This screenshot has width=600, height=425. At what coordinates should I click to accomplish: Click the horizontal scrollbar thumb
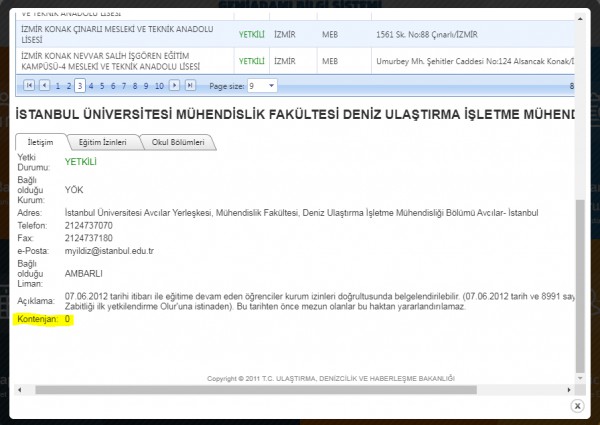click(x=256, y=390)
